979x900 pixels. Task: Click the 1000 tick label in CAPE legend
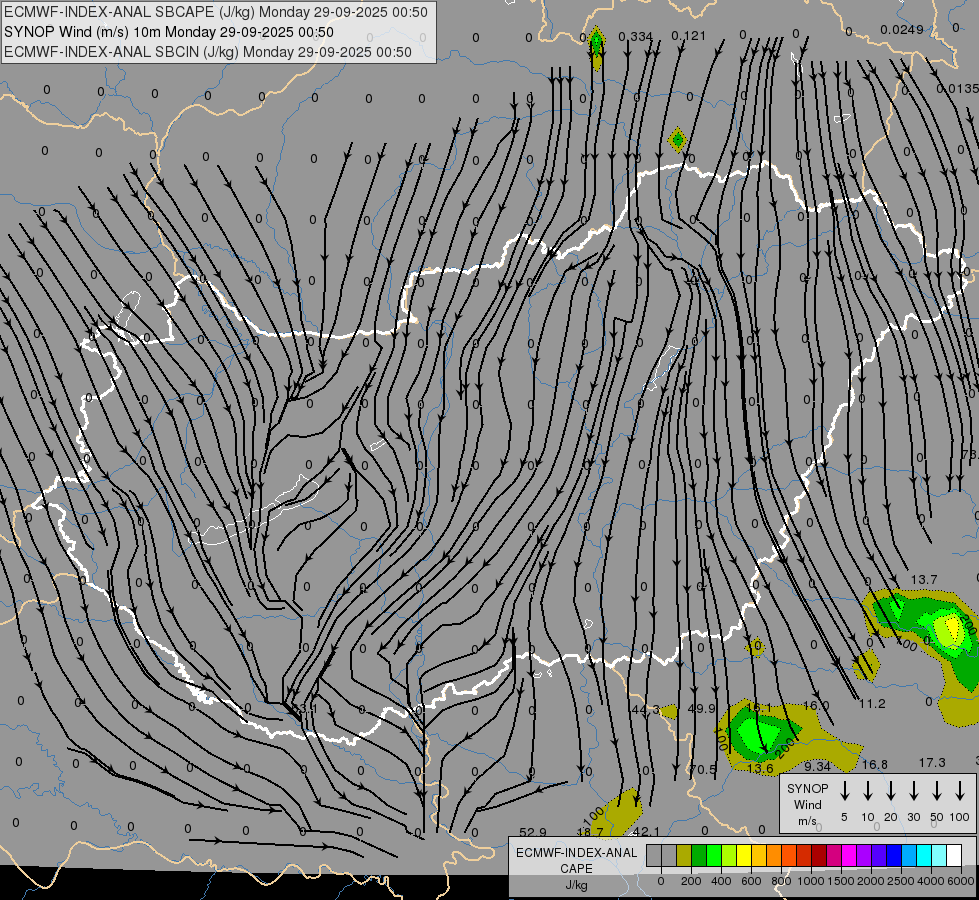pos(810,881)
